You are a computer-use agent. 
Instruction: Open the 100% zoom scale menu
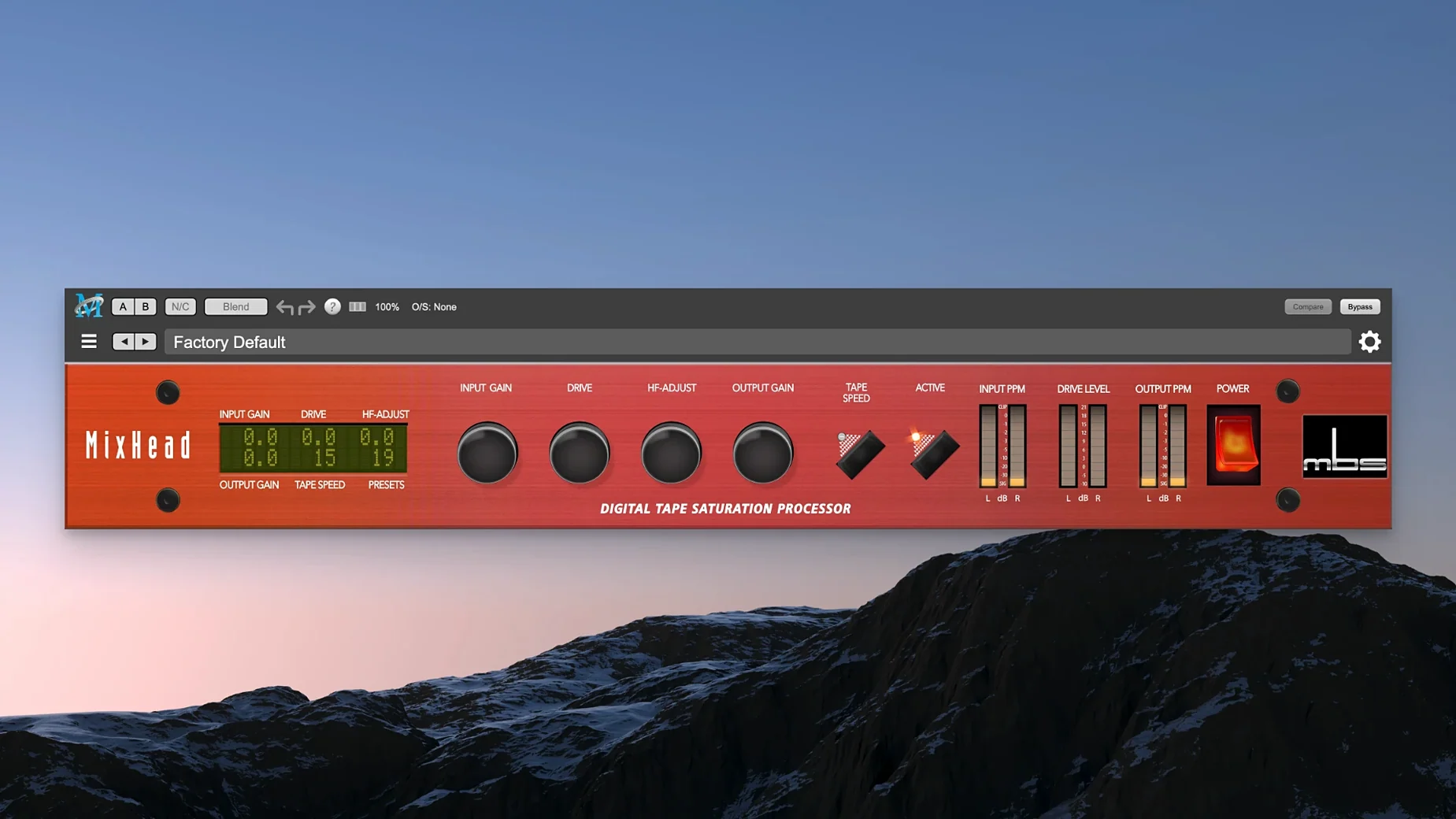click(387, 306)
